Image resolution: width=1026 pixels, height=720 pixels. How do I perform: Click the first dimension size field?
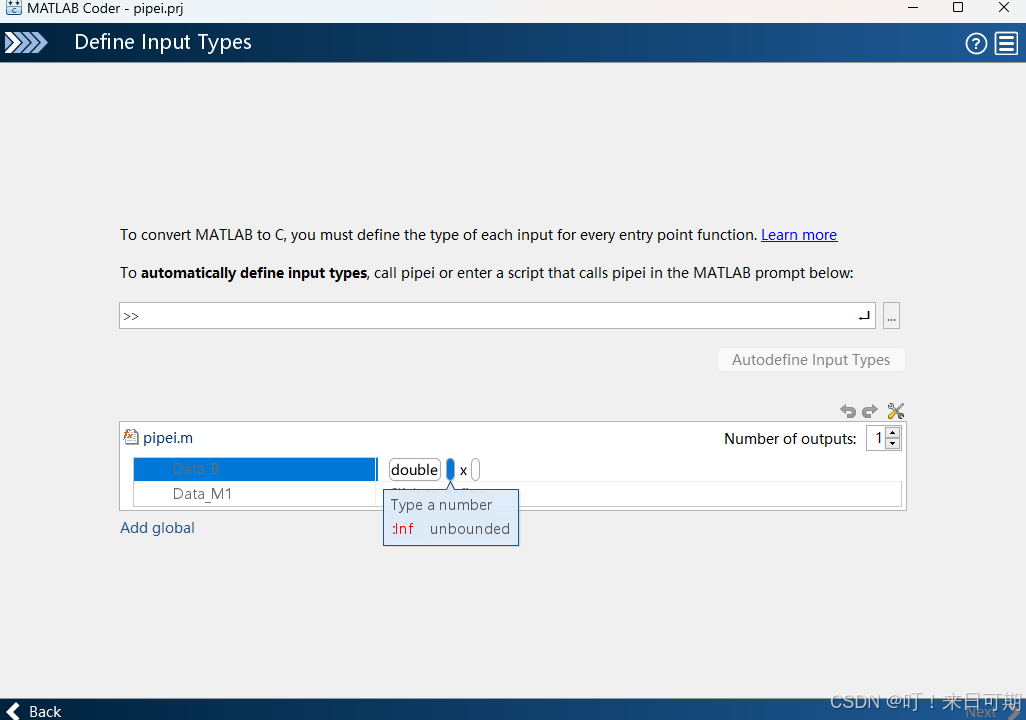tap(450, 470)
